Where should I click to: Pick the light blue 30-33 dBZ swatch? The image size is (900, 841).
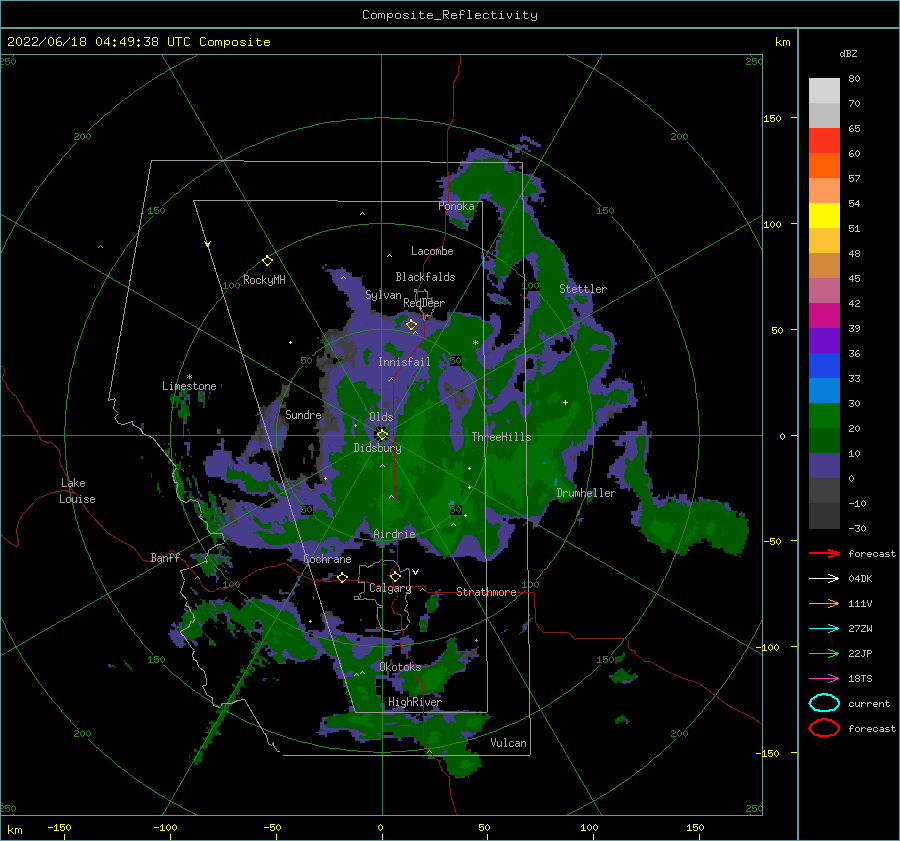pos(824,391)
